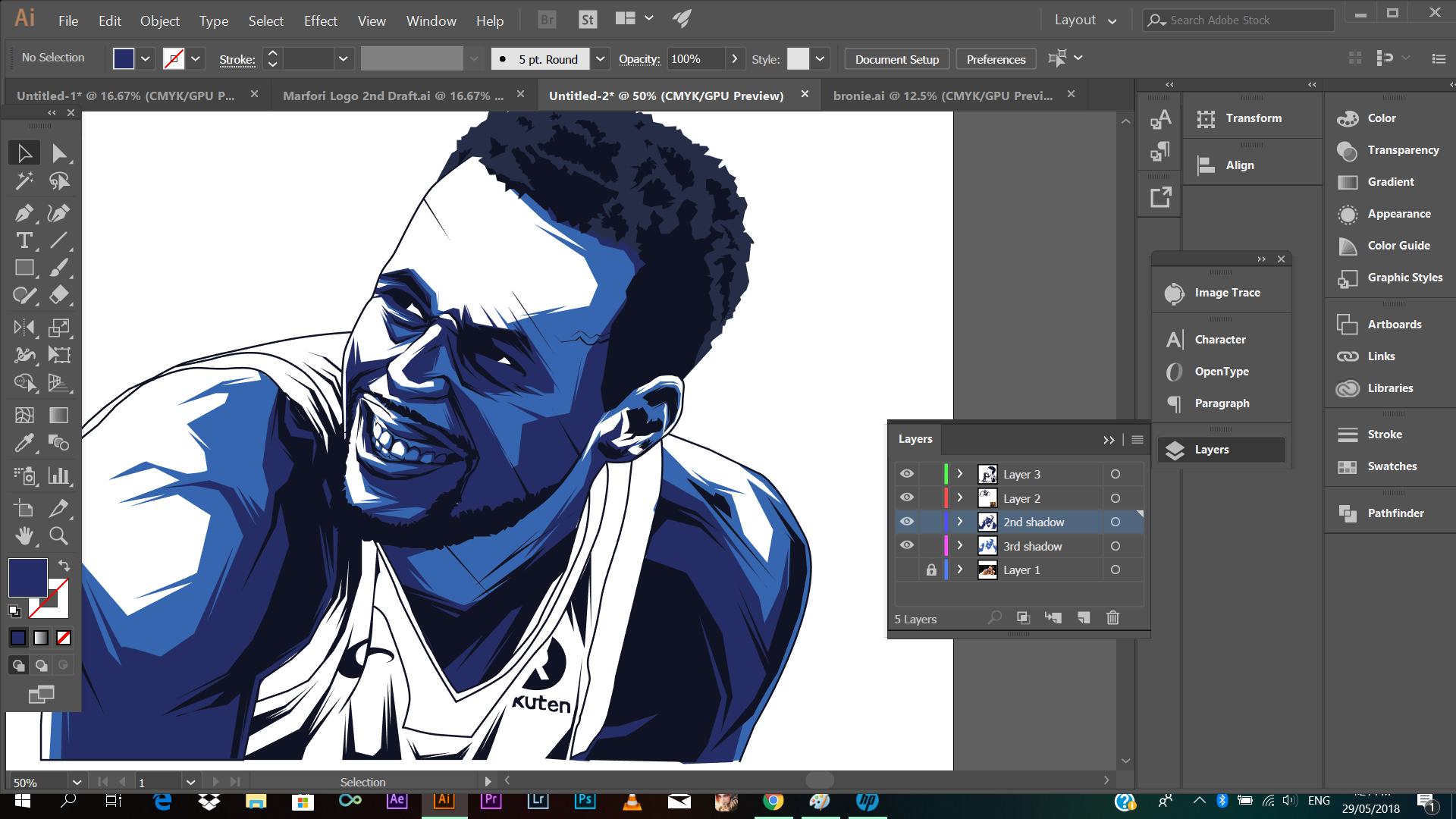
Task: Select the Zoom tool
Action: click(x=59, y=536)
